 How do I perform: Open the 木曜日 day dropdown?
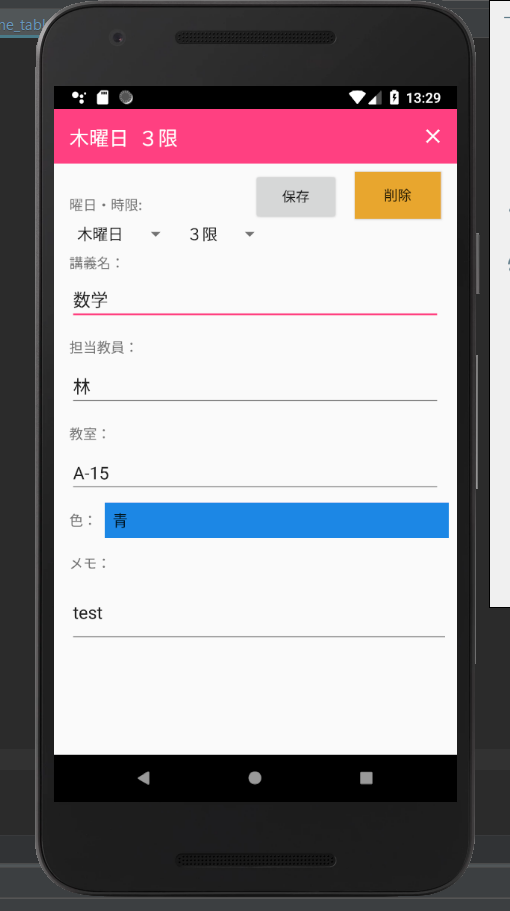point(118,234)
